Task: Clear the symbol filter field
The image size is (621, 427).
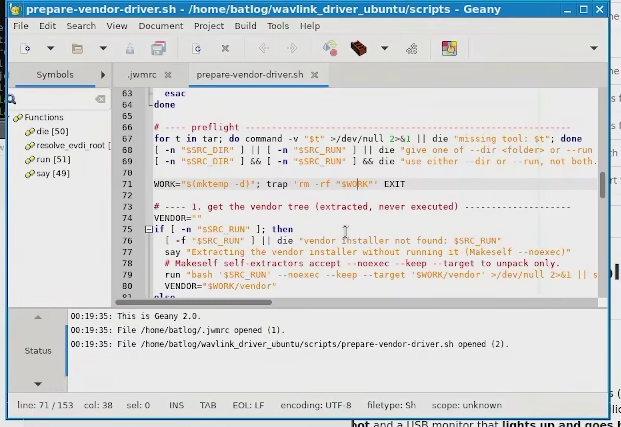Action: (101, 99)
